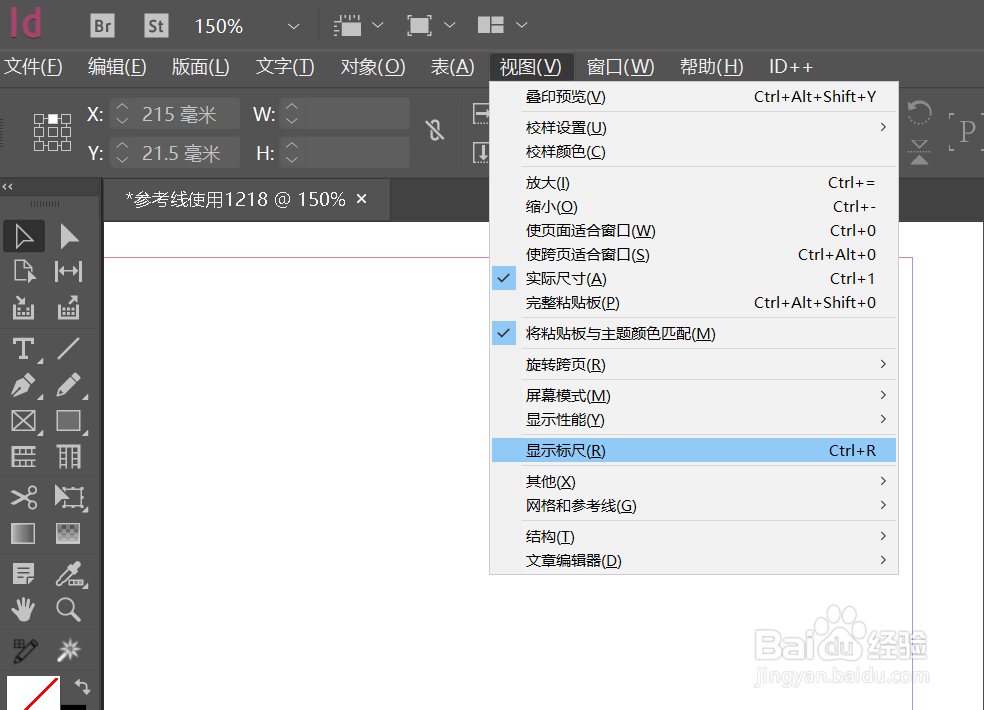Select the Content Collector tool
The image size is (984, 710).
(x=24, y=308)
